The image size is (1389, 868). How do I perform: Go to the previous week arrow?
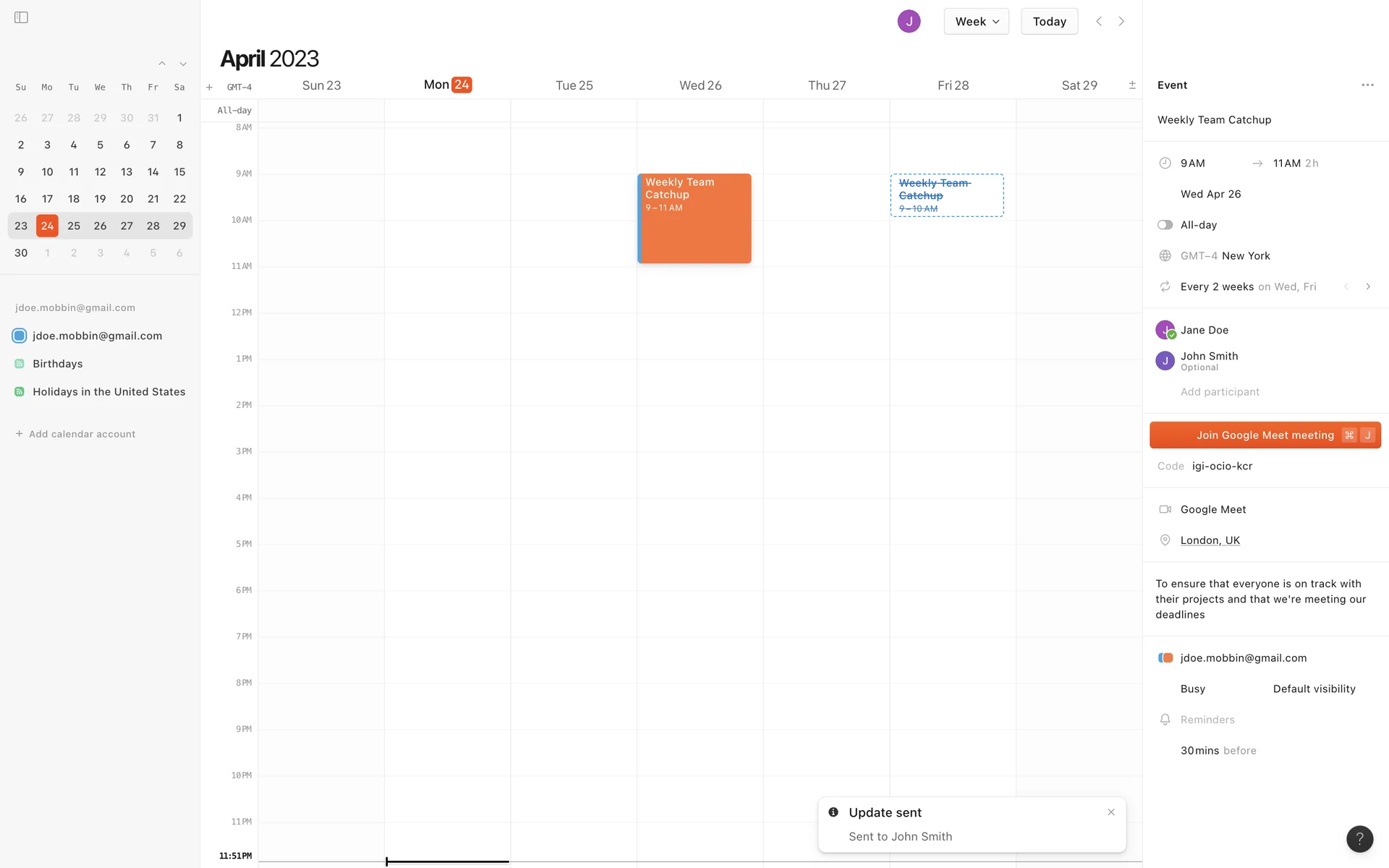coord(1099,22)
